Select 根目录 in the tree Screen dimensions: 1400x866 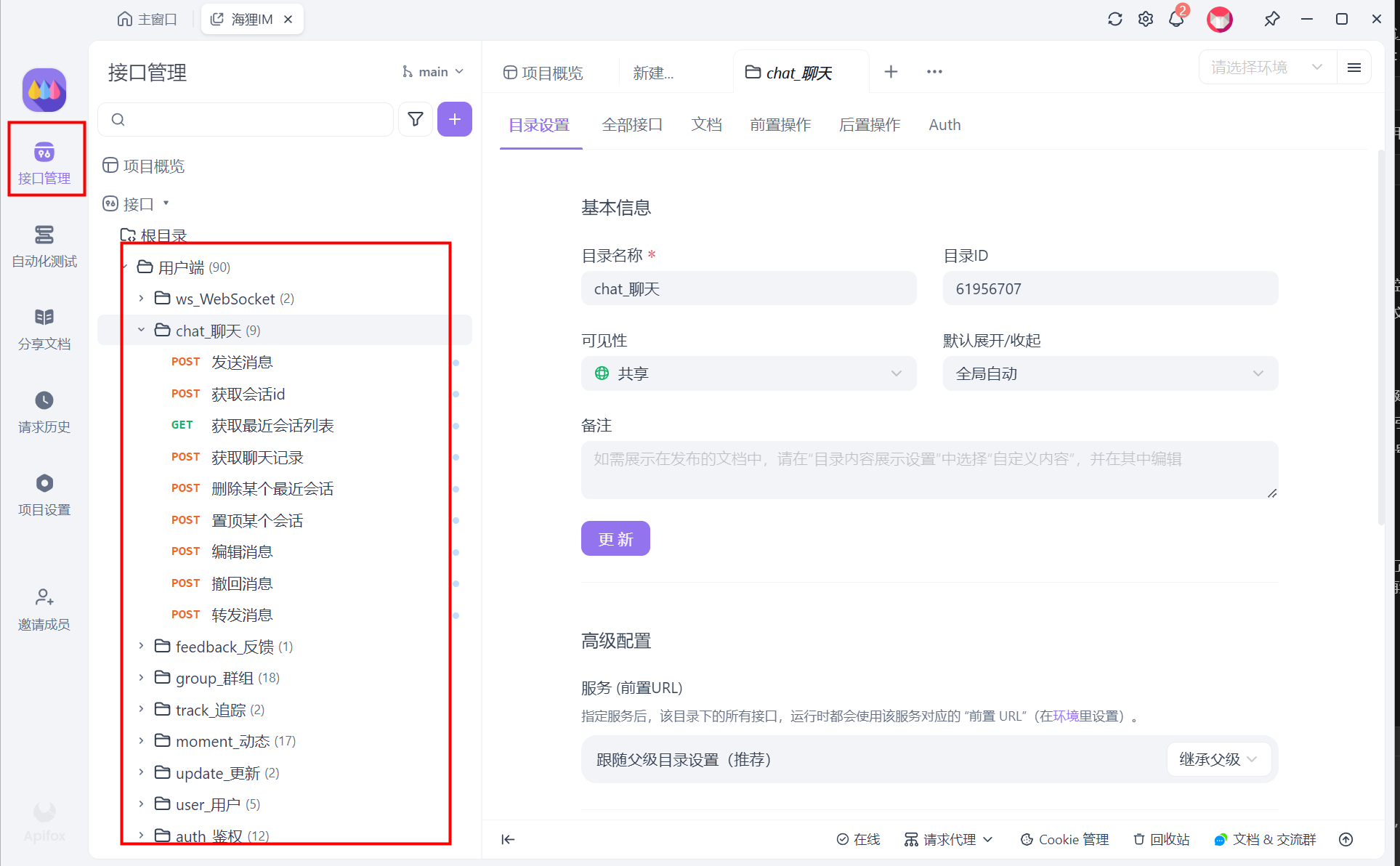[x=153, y=235]
